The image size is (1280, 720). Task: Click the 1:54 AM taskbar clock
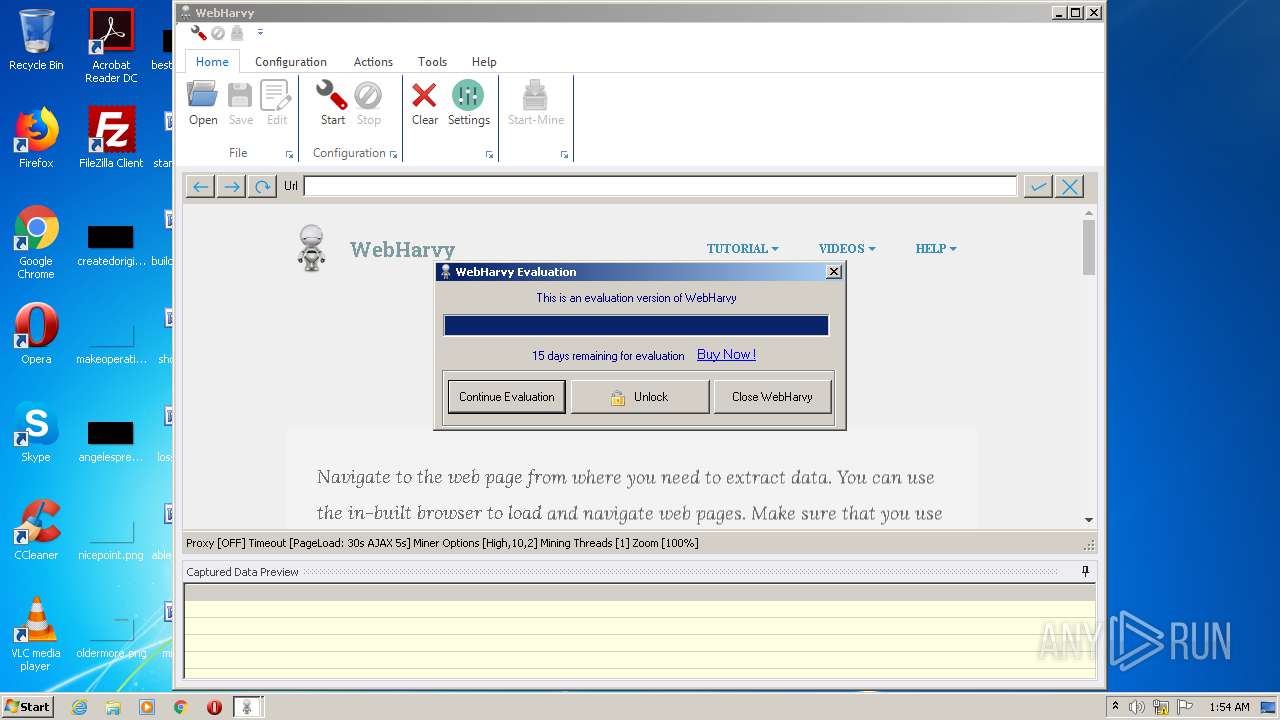[x=1229, y=707]
